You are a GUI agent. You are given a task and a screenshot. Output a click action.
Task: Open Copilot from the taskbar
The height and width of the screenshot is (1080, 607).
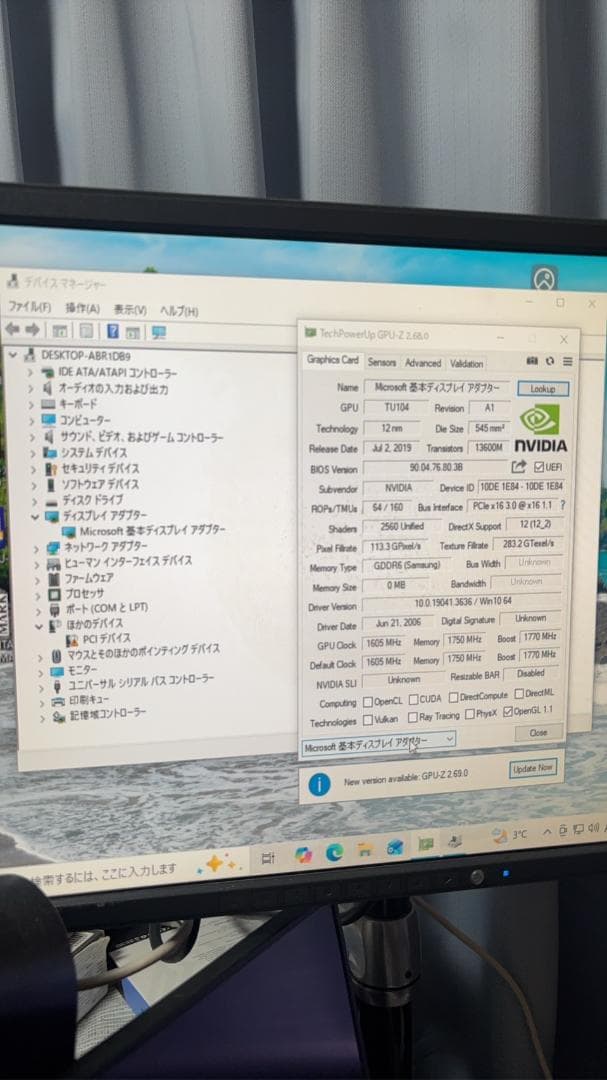click(x=303, y=855)
